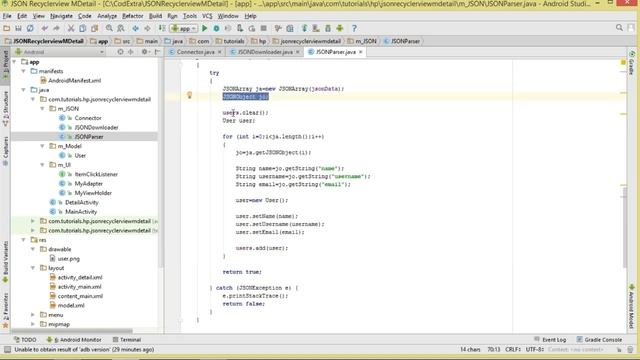The height and width of the screenshot is (360, 640).
Task: Click the Make Project build icon
Action: [162, 28]
